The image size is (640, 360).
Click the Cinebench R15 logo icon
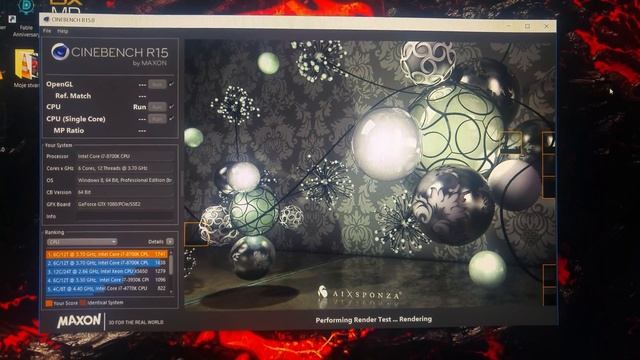(x=60, y=52)
